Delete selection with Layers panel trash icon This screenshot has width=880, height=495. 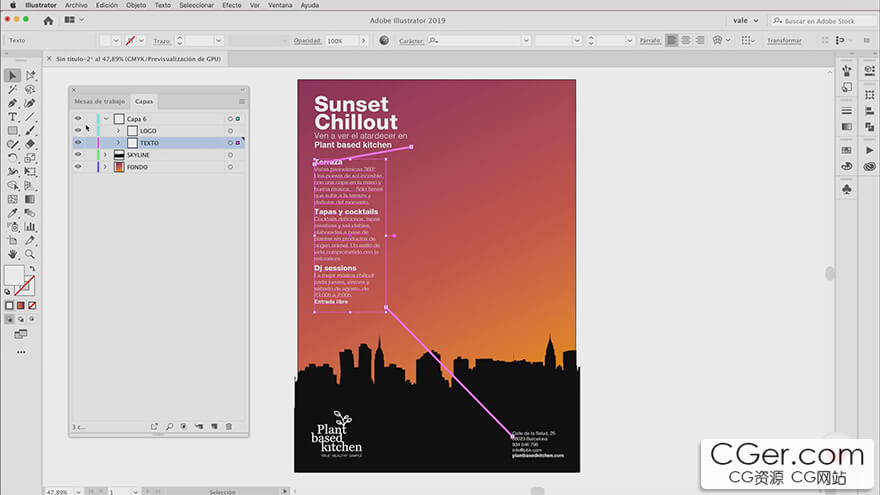click(x=229, y=427)
